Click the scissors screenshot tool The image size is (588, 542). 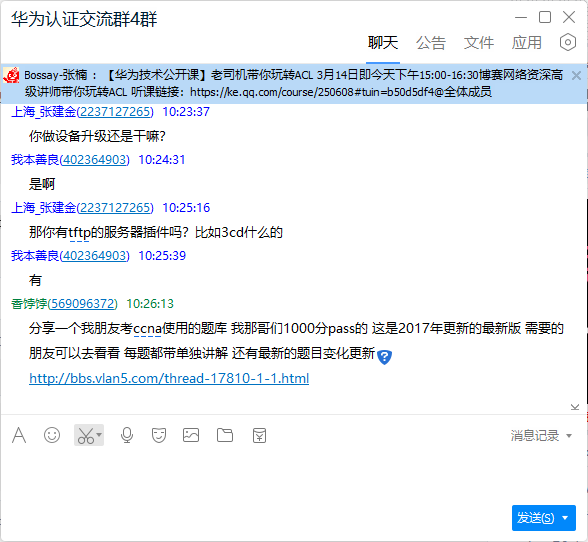86,435
